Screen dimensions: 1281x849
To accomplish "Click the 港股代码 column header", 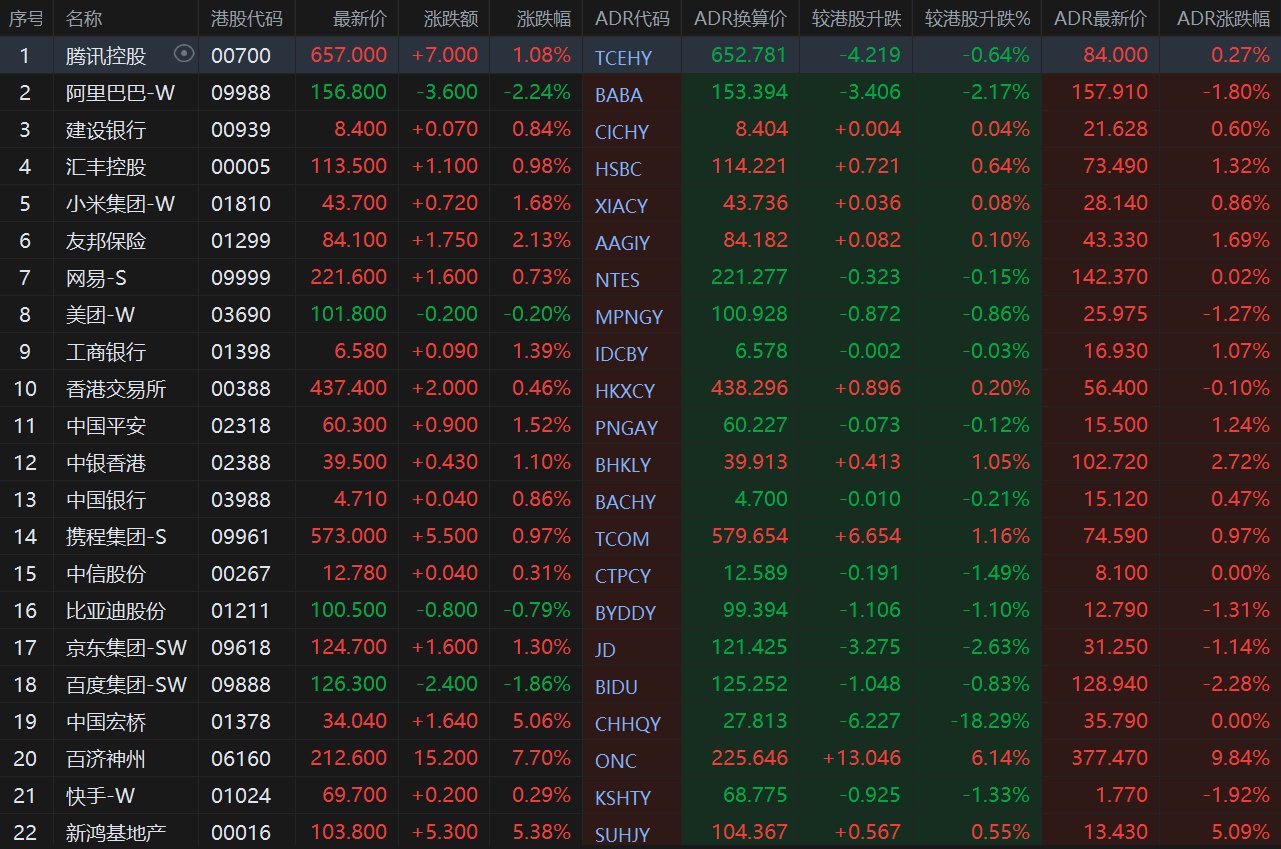I will point(247,19).
